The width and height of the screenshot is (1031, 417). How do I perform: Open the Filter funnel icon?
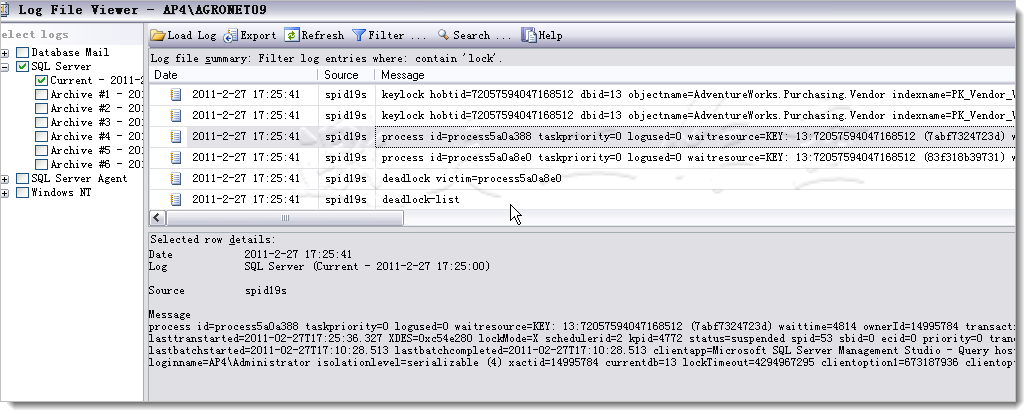pos(359,36)
